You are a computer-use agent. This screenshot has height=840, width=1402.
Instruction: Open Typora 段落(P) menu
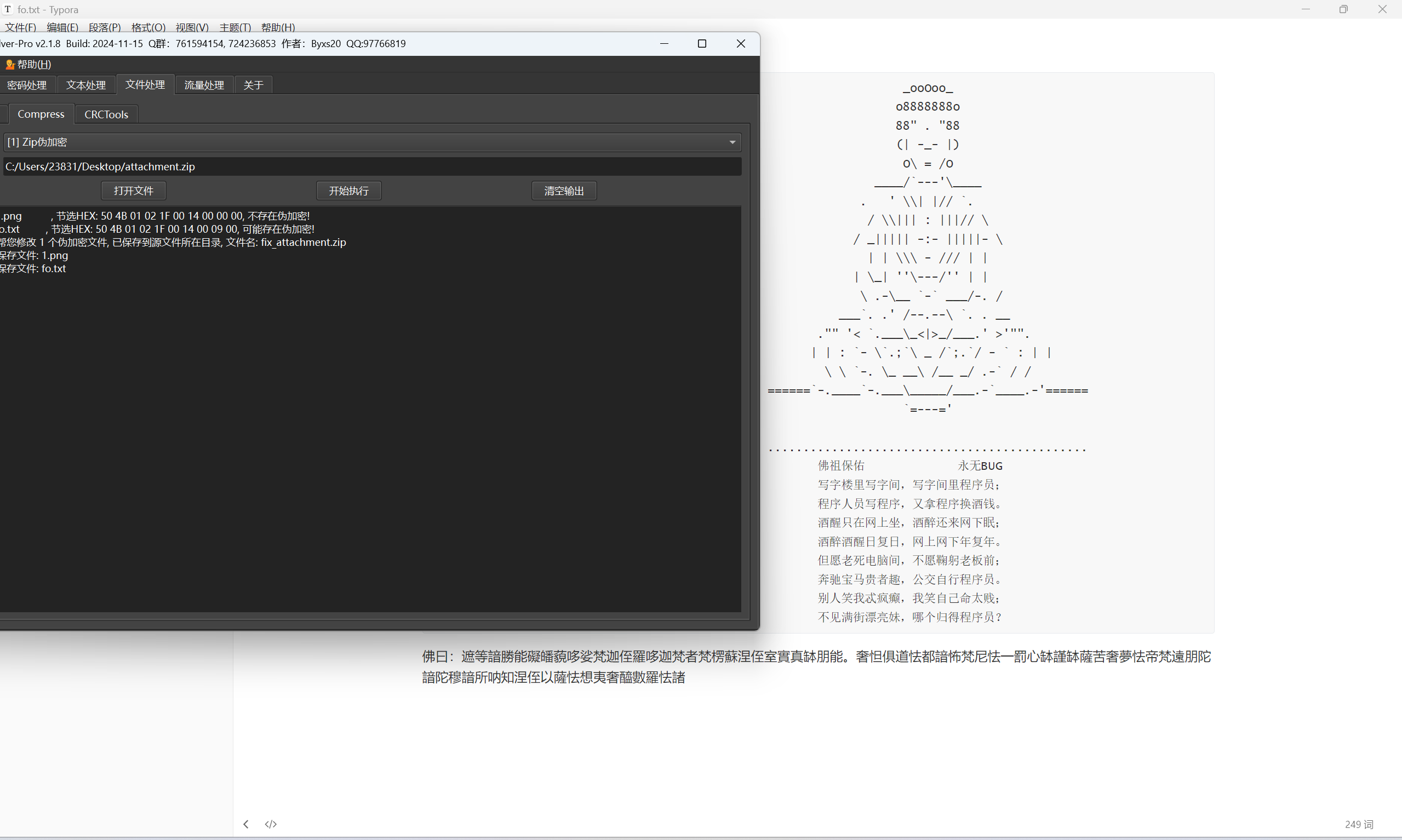tap(105, 27)
